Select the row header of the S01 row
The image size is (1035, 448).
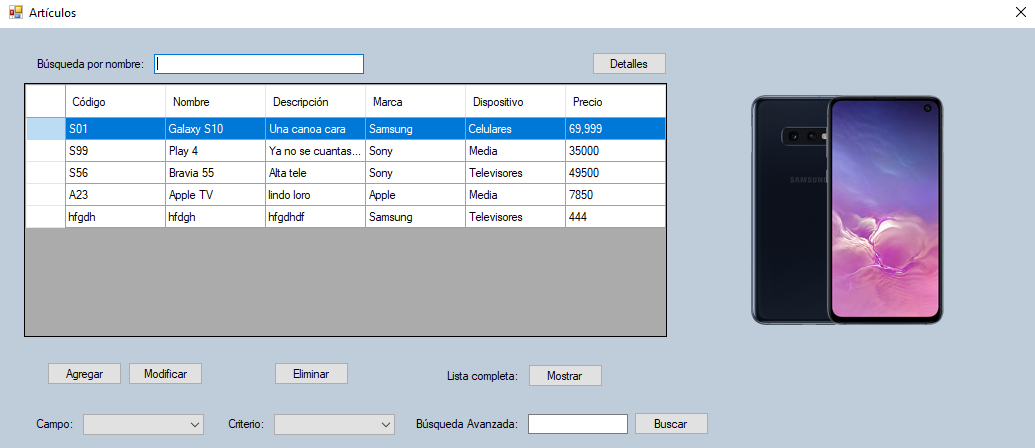[46, 129]
